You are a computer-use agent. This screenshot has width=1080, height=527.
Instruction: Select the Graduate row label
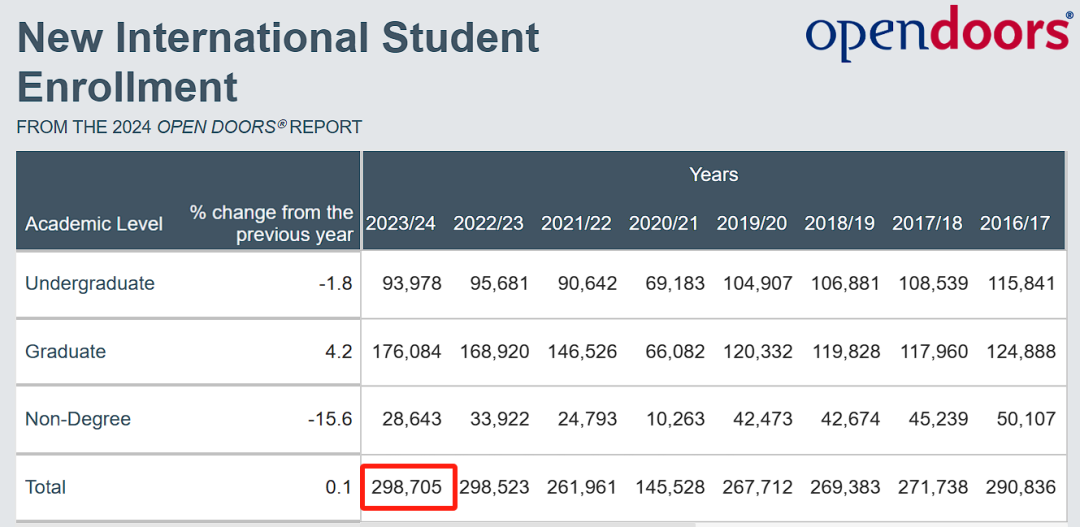(x=65, y=351)
